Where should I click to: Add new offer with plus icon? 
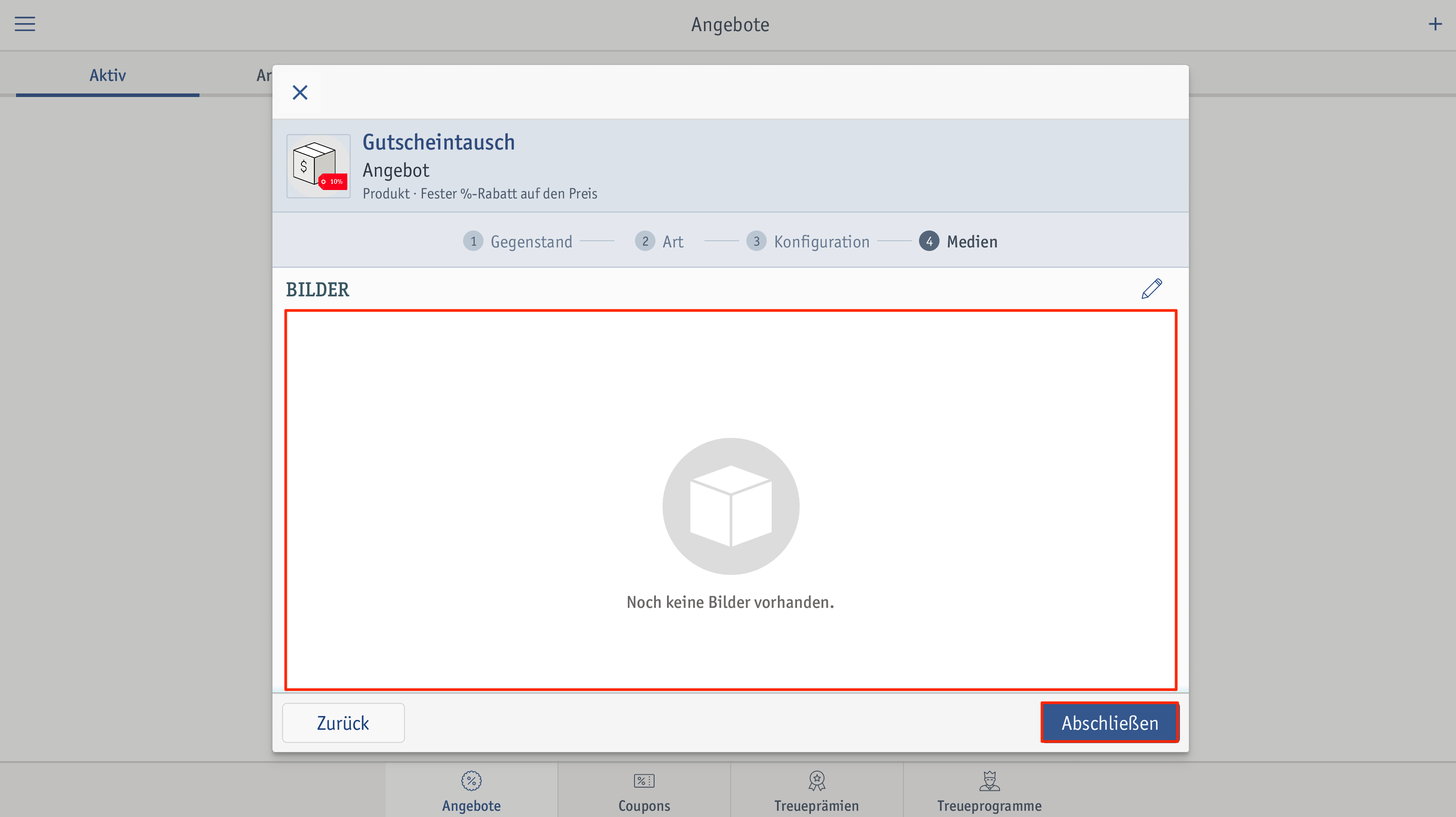pos(1435,24)
